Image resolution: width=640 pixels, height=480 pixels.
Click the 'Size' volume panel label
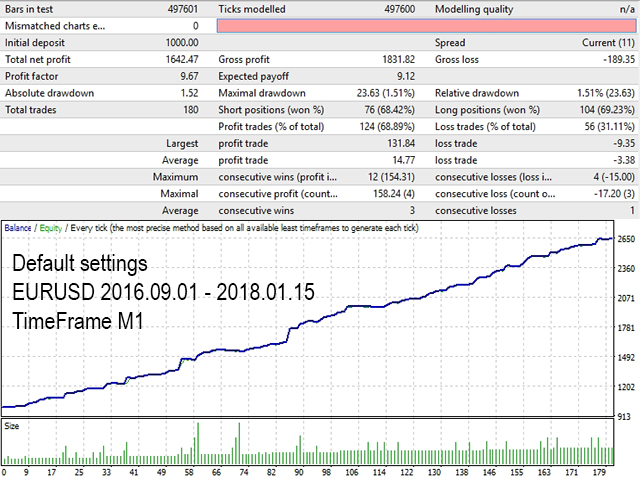[x=11, y=426]
